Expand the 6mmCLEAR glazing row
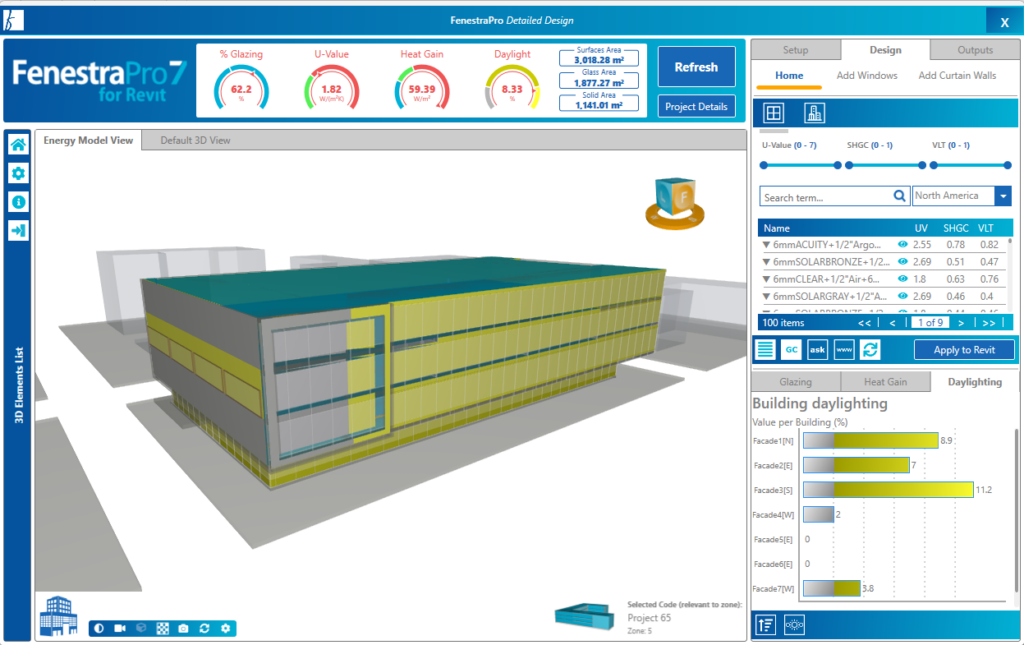The width and height of the screenshot is (1024, 645). click(766, 279)
